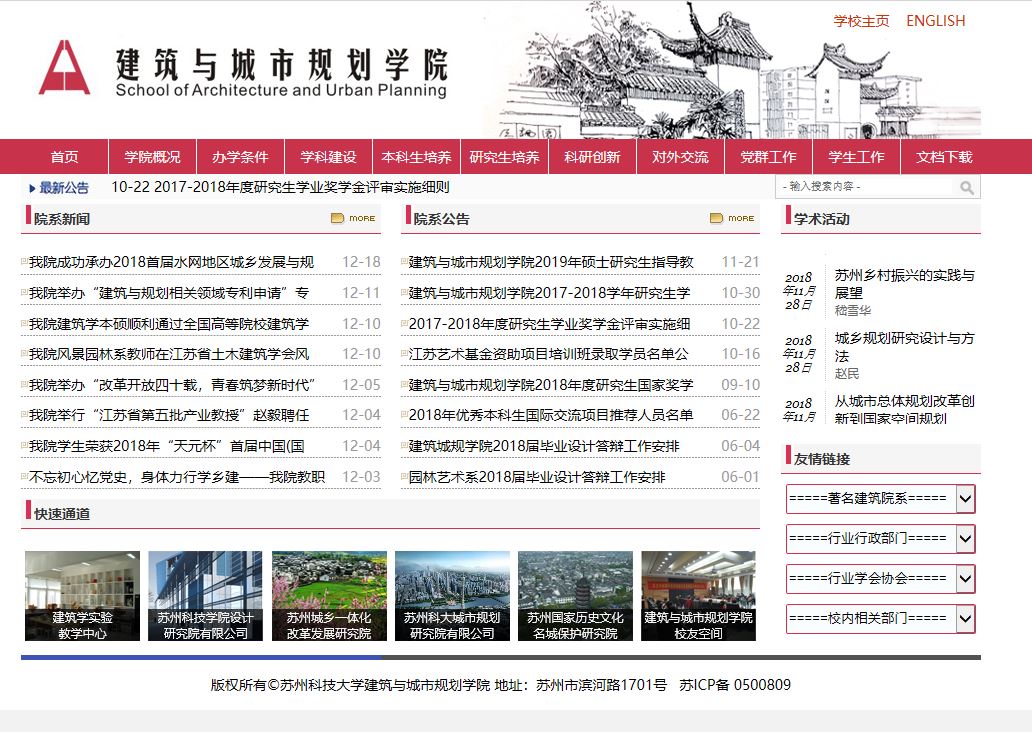Select 文档下载 in the navigation bar
The image size is (1032, 732).
(943, 157)
